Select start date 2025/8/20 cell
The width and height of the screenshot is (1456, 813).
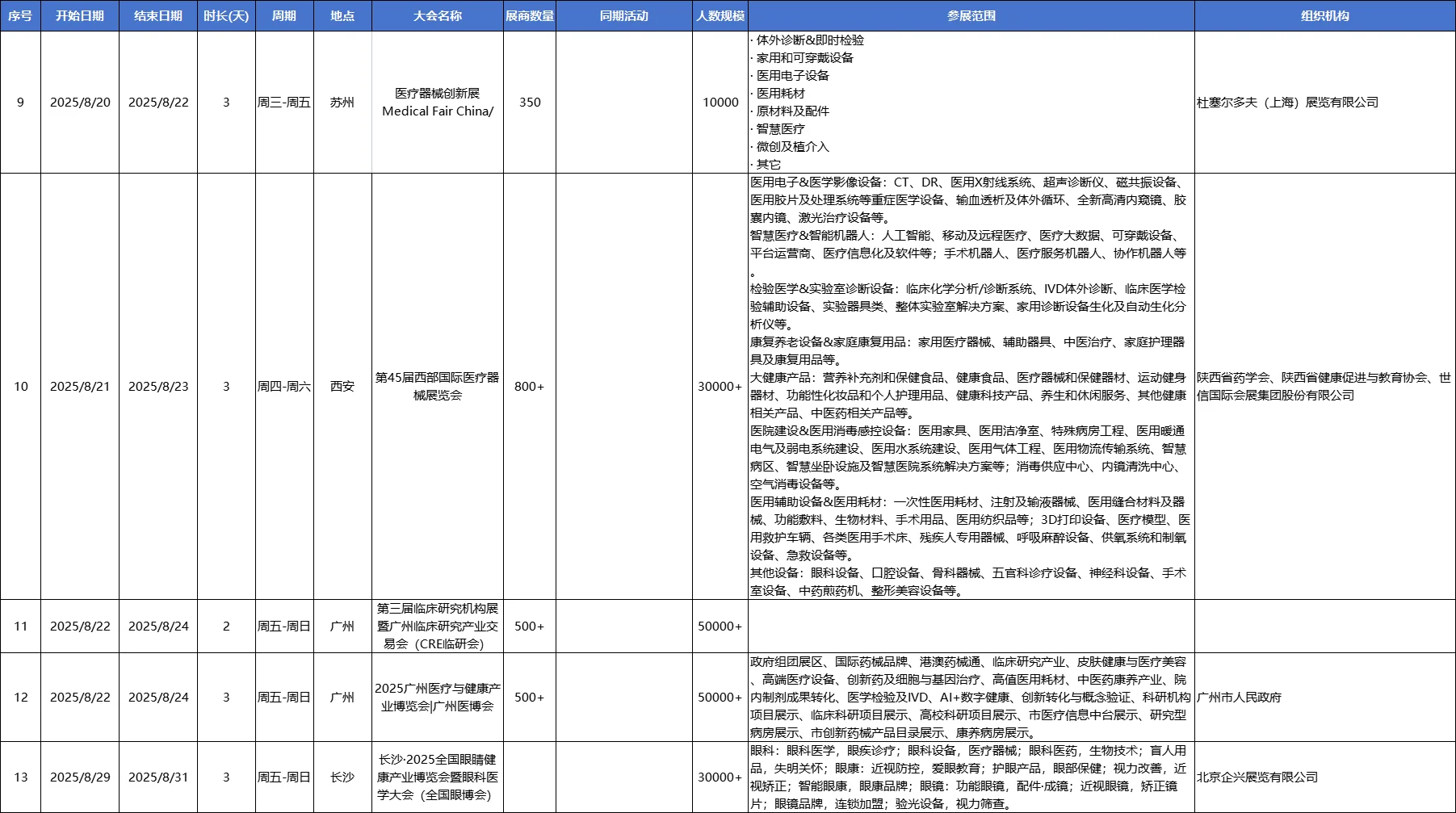tap(80, 103)
